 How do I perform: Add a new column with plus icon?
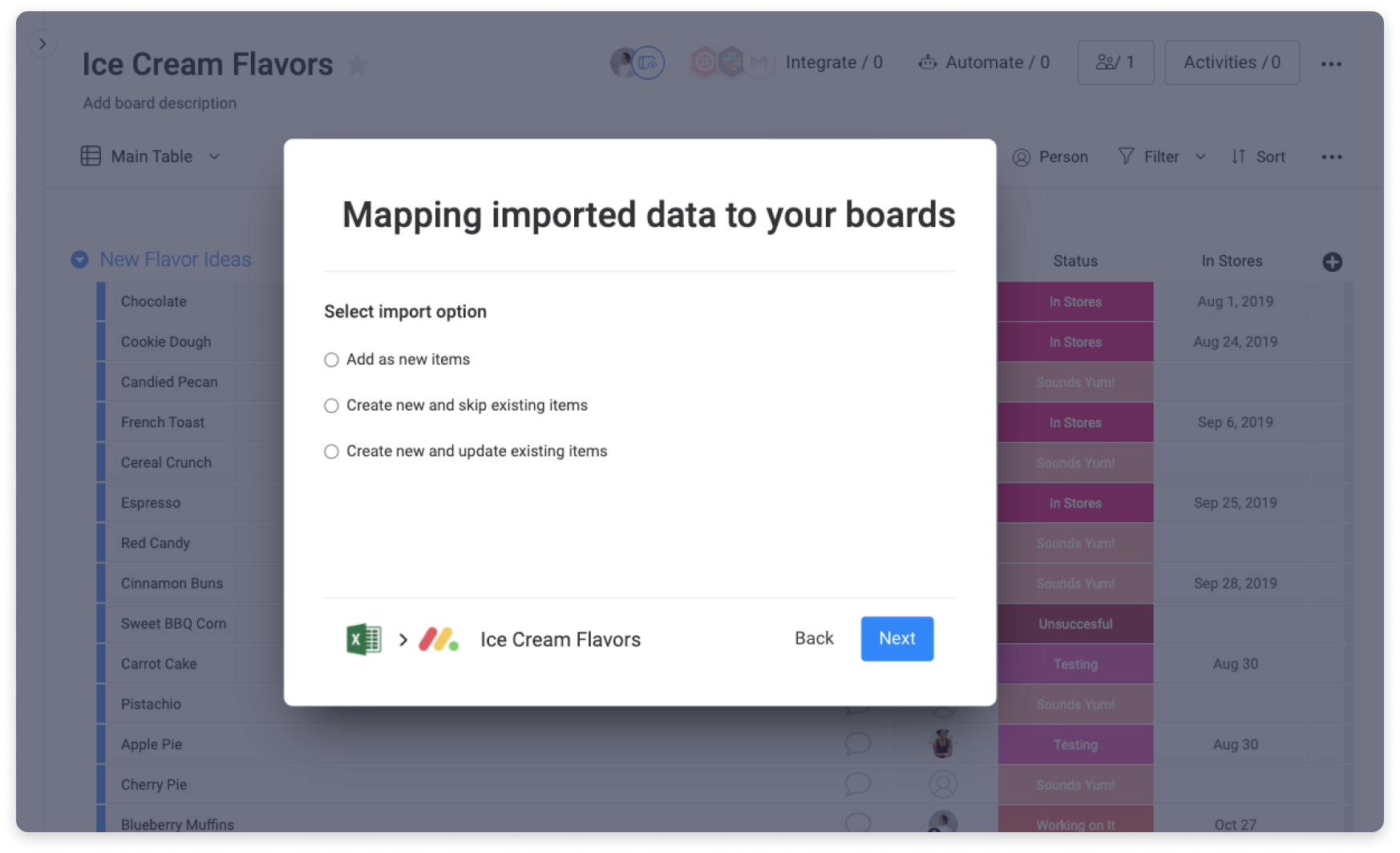pos(1332,262)
